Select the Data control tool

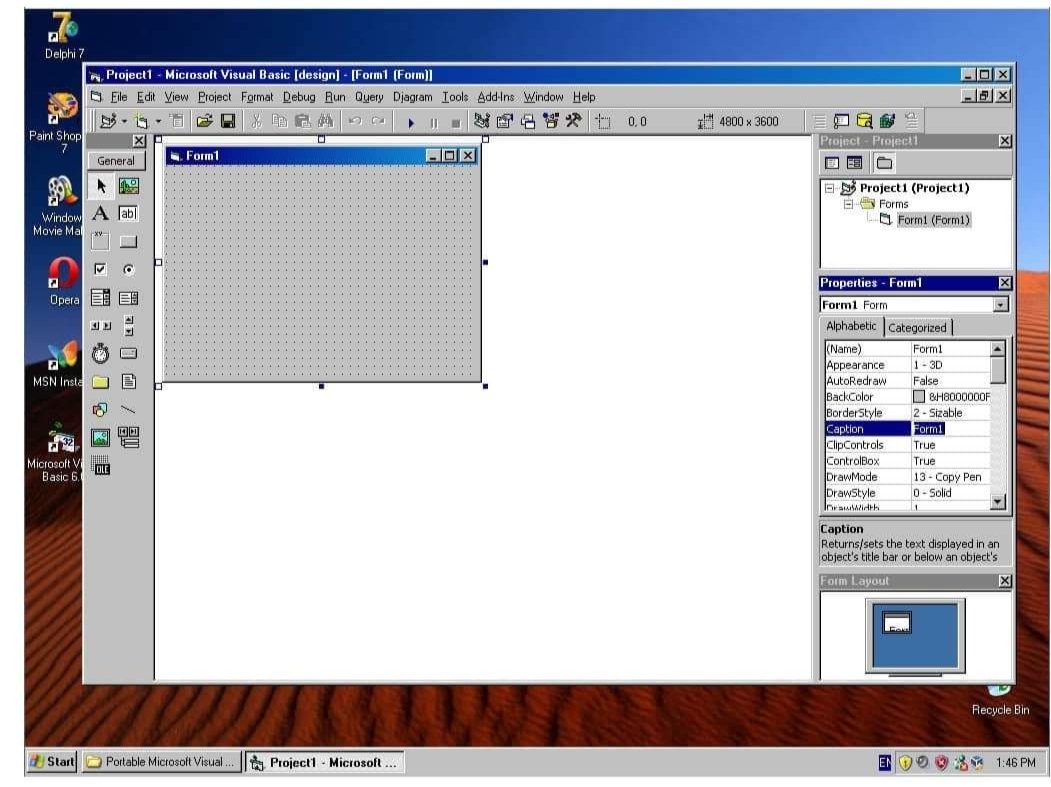tap(129, 438)
